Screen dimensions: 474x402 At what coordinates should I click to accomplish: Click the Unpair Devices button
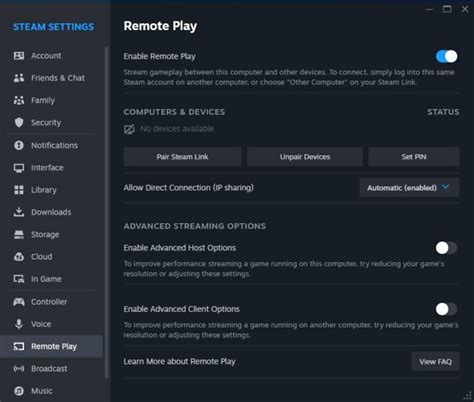(305, 157)
